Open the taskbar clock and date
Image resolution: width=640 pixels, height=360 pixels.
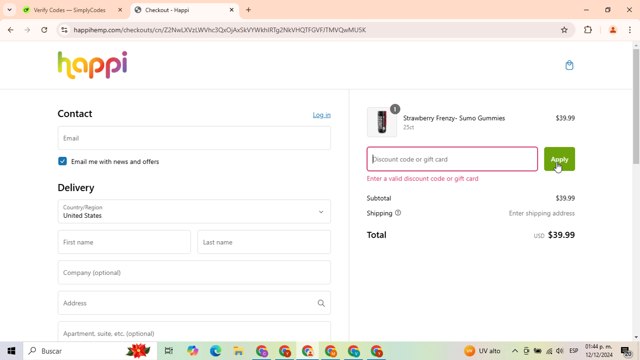tap(598, 351)
